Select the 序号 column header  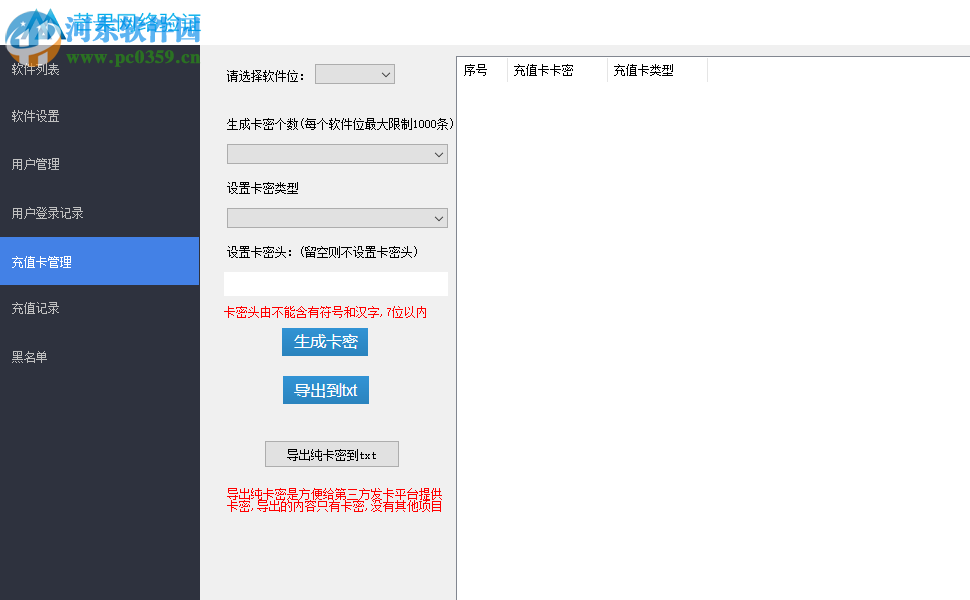pos(480,70)
